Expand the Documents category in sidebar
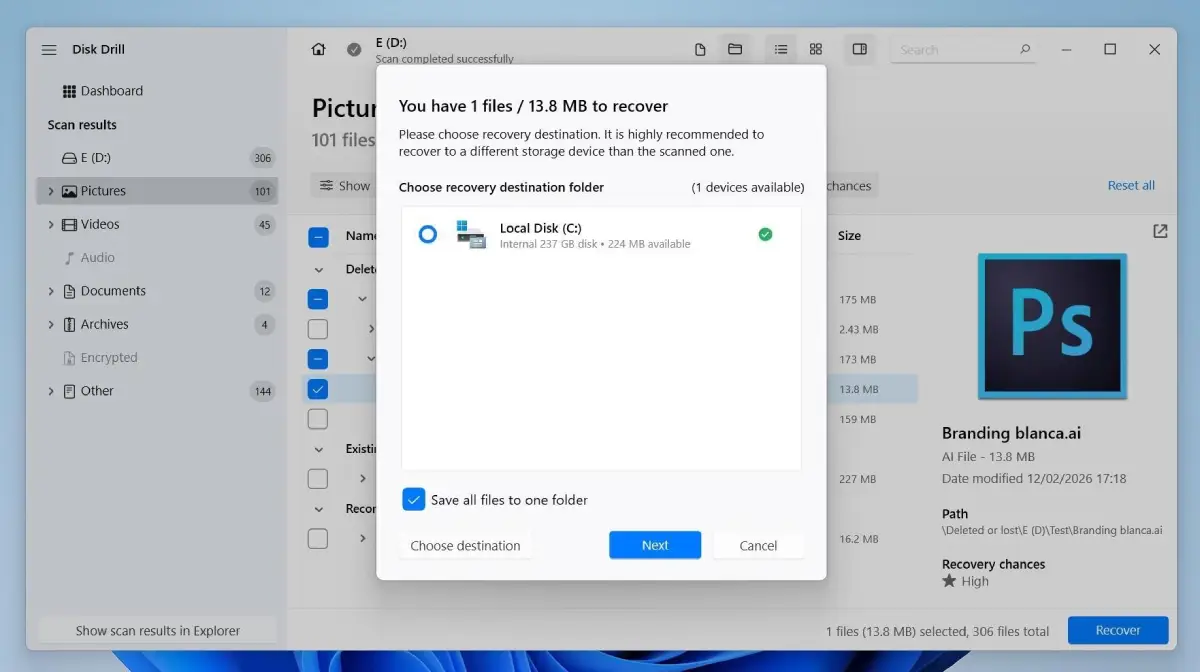The image size is (1200, 672). pyautogui.click(x=50, y=291)
